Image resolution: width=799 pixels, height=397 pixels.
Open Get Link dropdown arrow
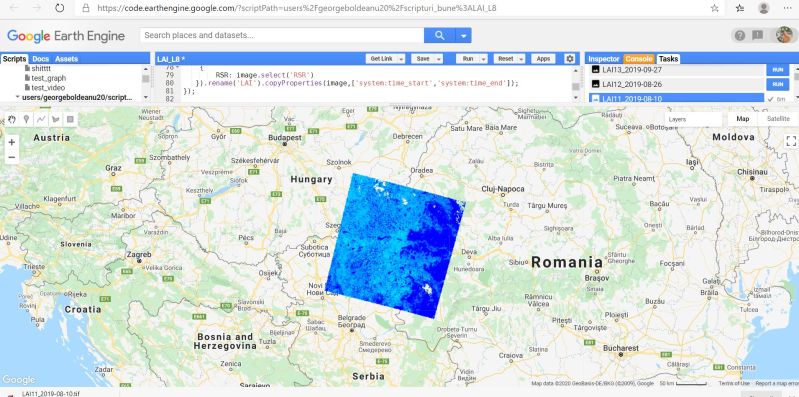tap(401, 59)
